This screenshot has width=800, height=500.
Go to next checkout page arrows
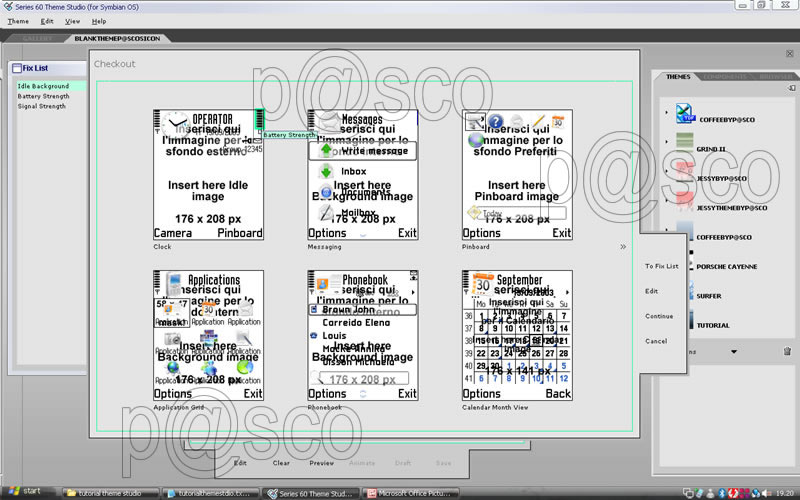(623, 246)
